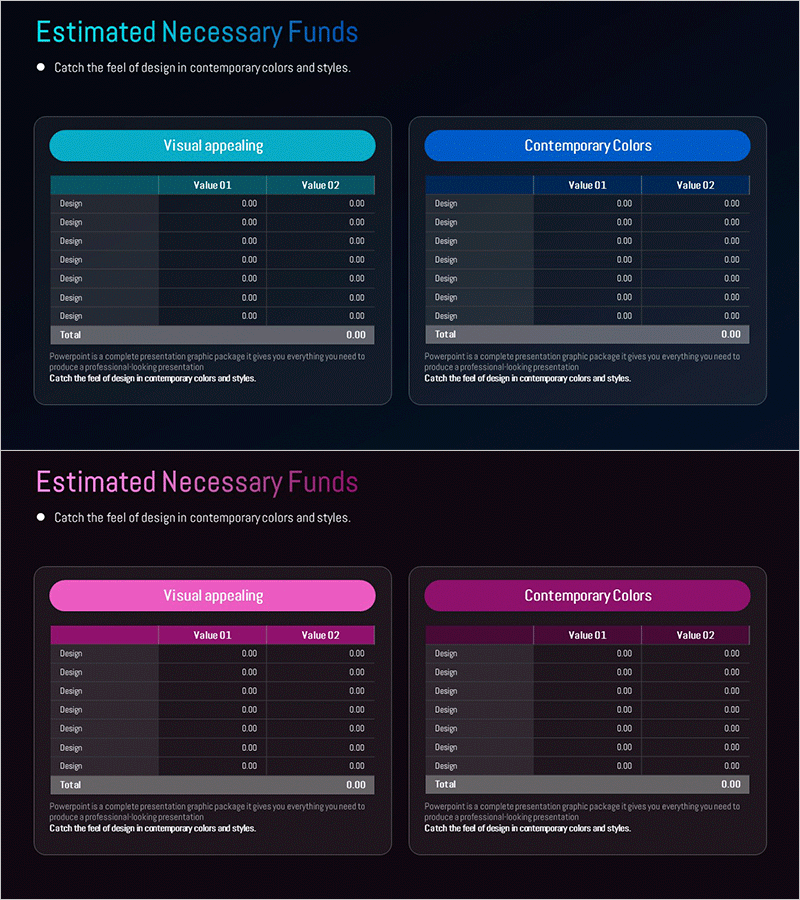Click the Total row in the blue table

(587, 335)
